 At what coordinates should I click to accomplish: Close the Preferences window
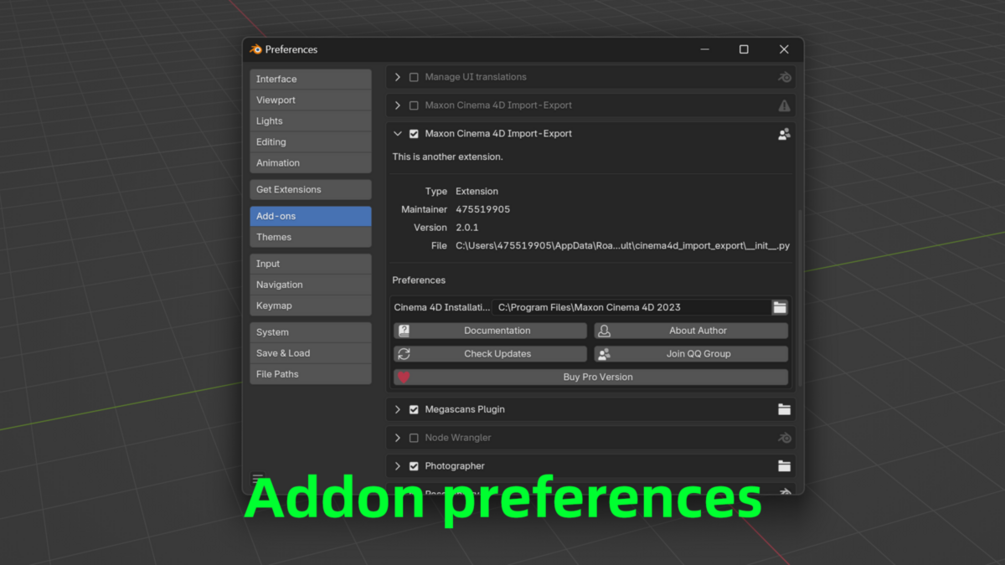point(783,49)
